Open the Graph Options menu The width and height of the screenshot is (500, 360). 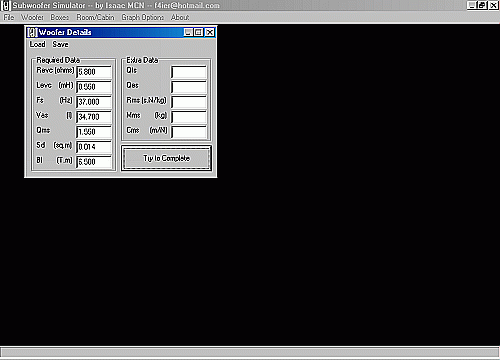click(x=143, y=17)
